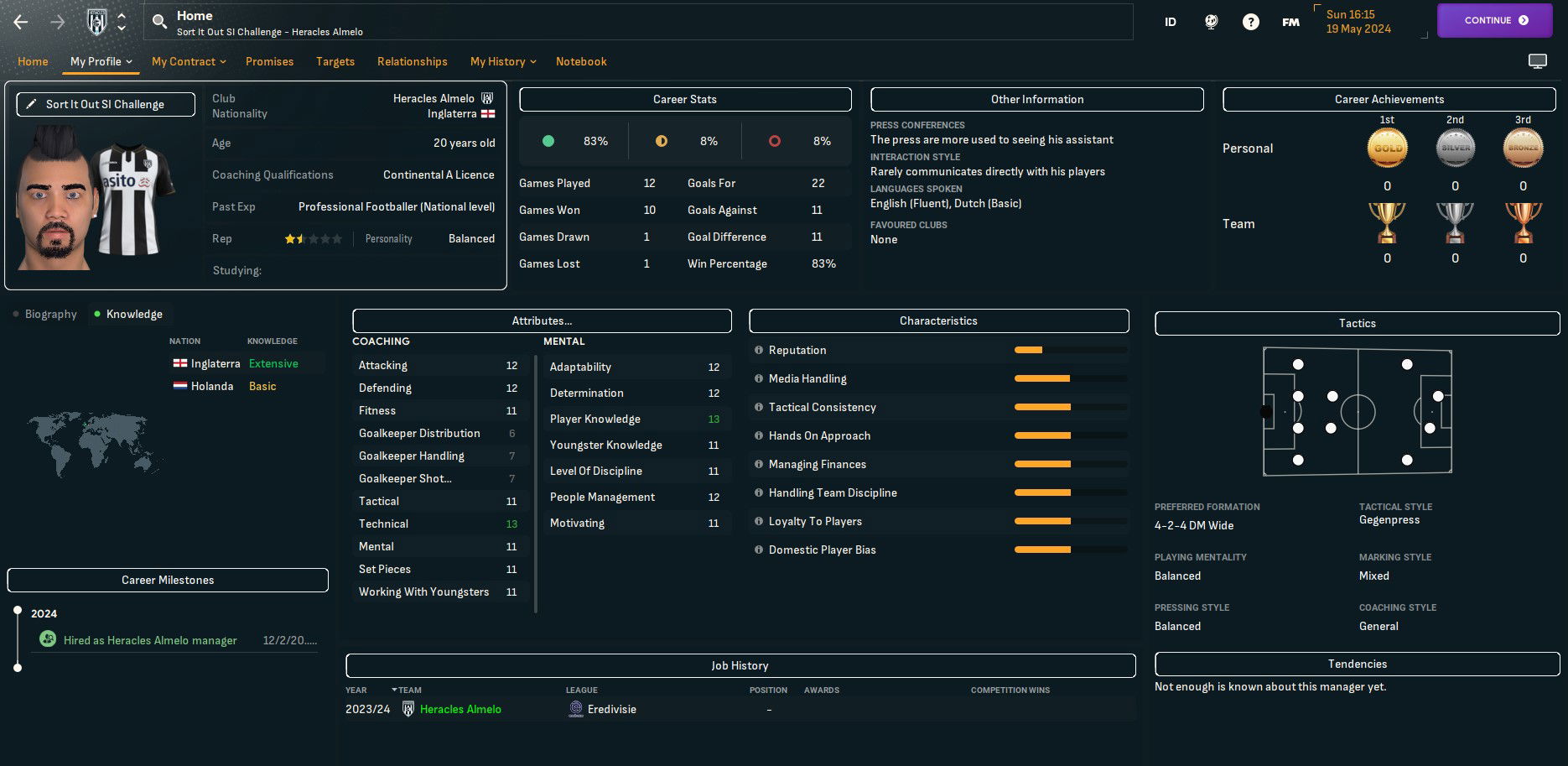
Task: Open the Notebook tab
Action: point(581,61)
